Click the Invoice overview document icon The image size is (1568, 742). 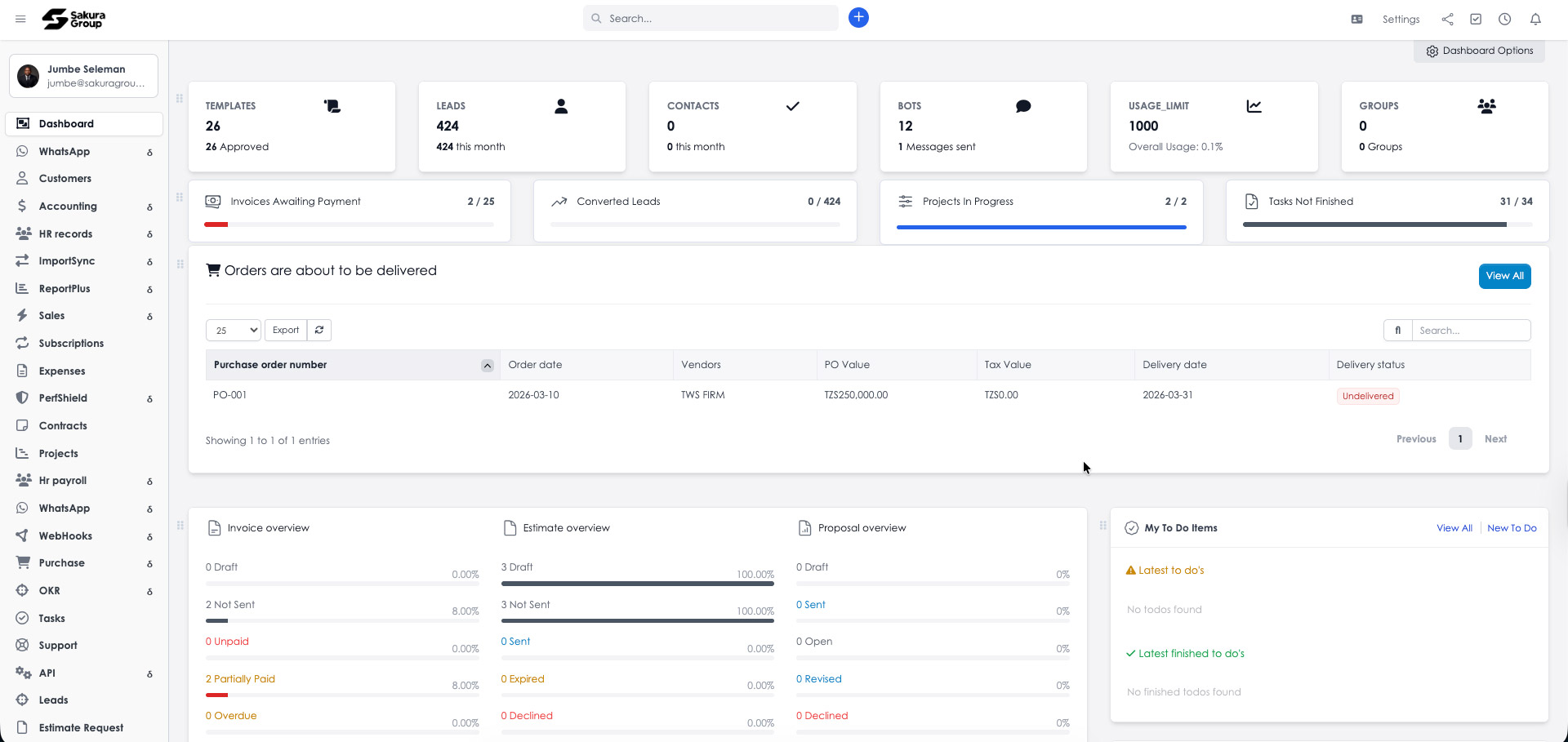tap(214, 528)
